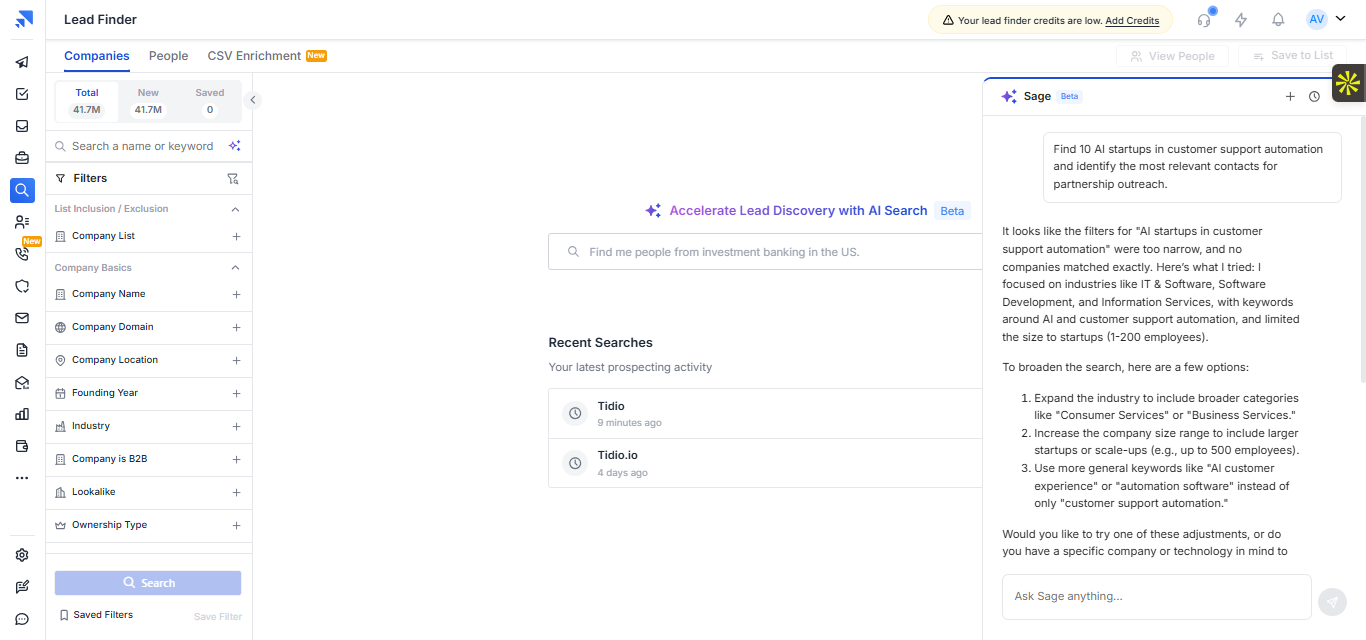Open the more options dots in the sidebar
This screenshot has width=1366, height=640.
pyautogui.click(x=22, y=478)
